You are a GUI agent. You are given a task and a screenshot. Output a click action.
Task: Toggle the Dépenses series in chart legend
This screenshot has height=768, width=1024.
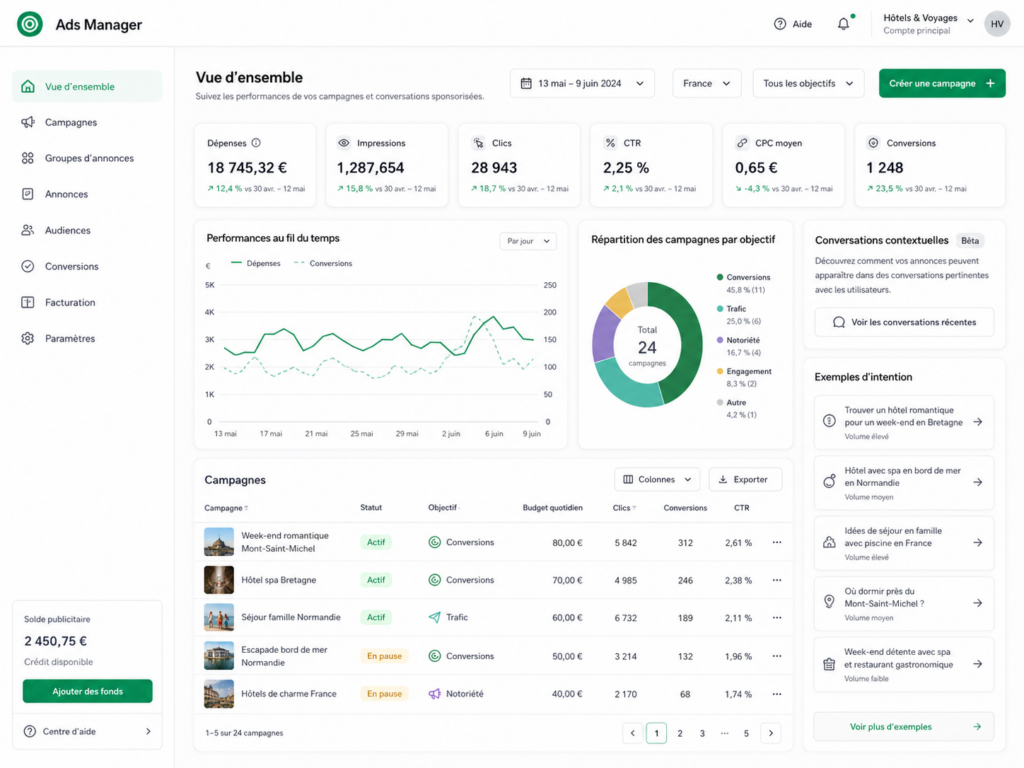[x=255, y=263]
